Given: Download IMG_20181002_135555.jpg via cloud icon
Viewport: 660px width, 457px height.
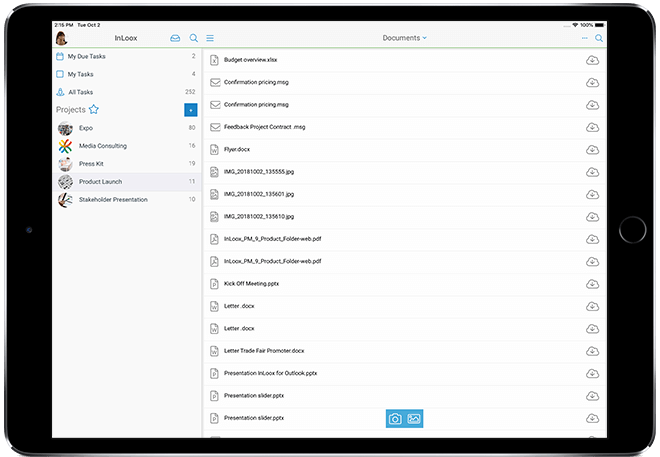Looking at the screenshot, I should (x=592, y=172).
